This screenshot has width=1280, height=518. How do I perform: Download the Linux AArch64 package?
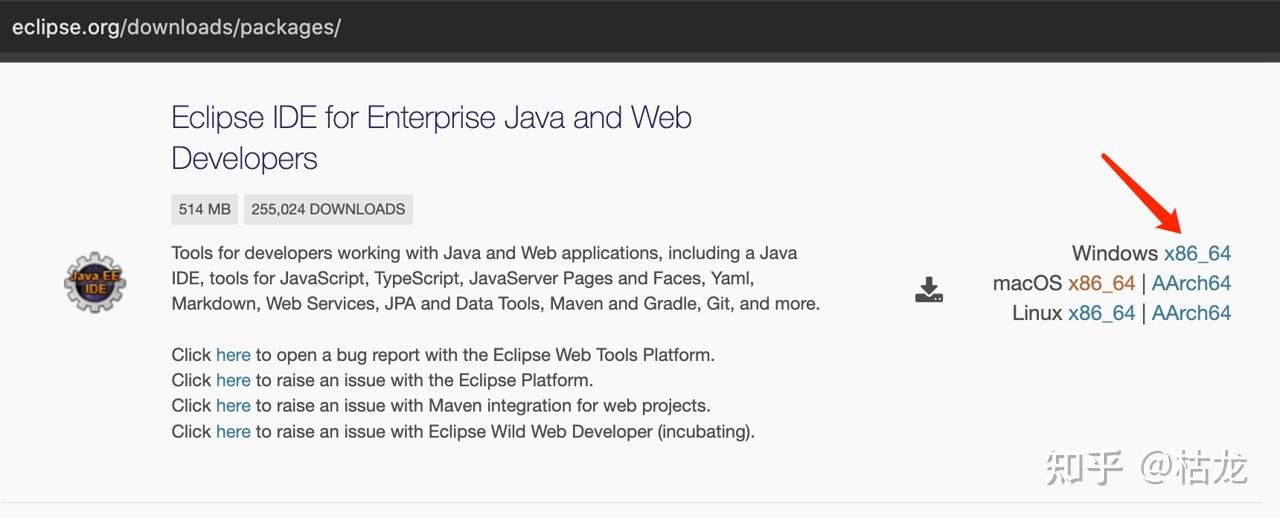(1191, 313)
